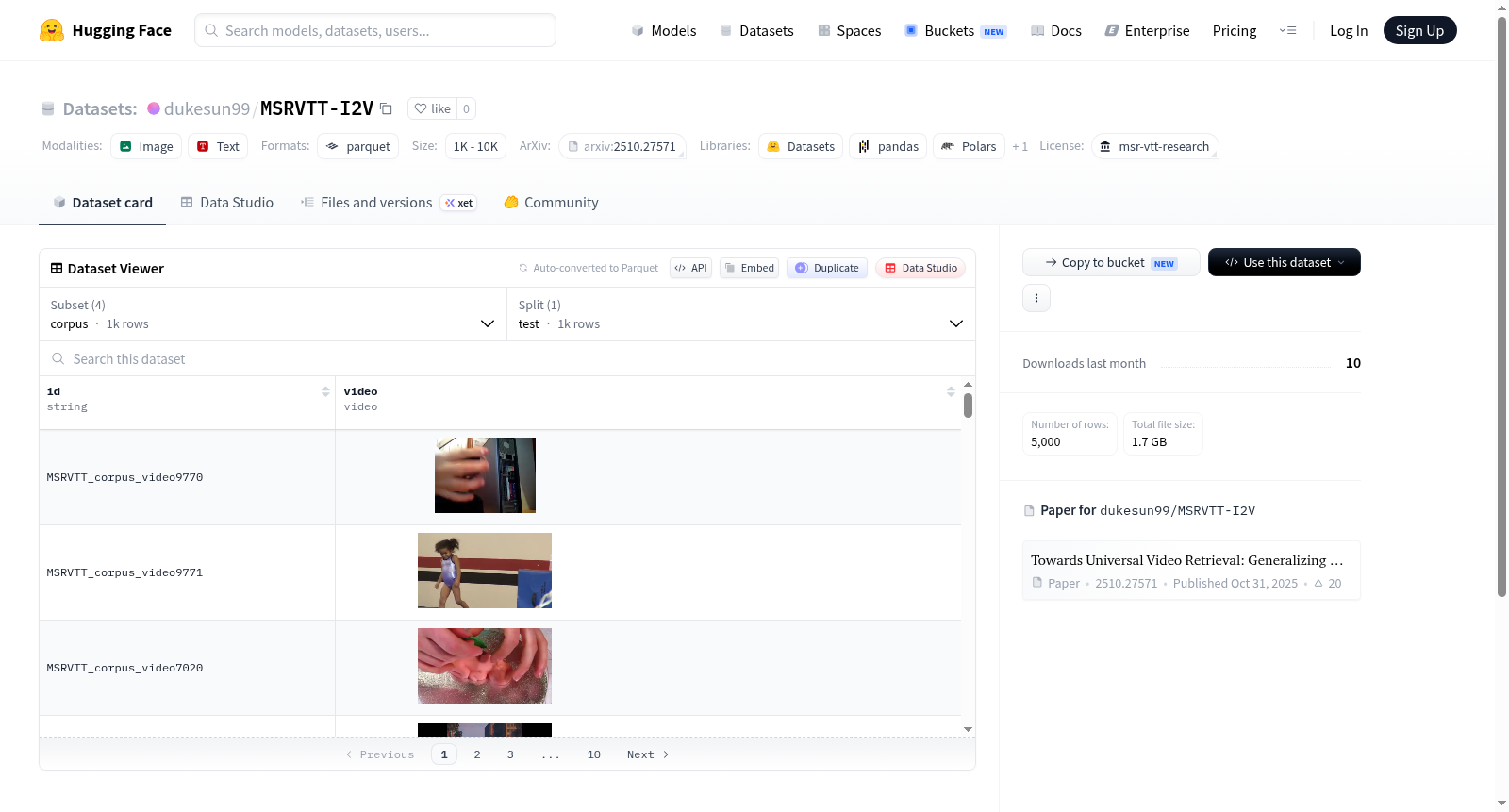Image resolution: width=1509 pixels, height=812 pixels.
Task: Open the Towards Universal Video Retrieval paper
Action: pos(1191,571)
